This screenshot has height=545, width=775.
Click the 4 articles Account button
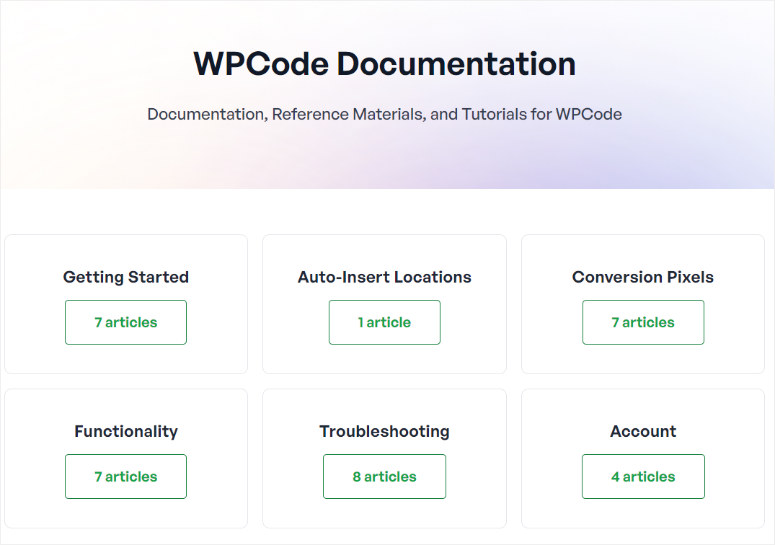pyautogui.click(x=643, y=476)
